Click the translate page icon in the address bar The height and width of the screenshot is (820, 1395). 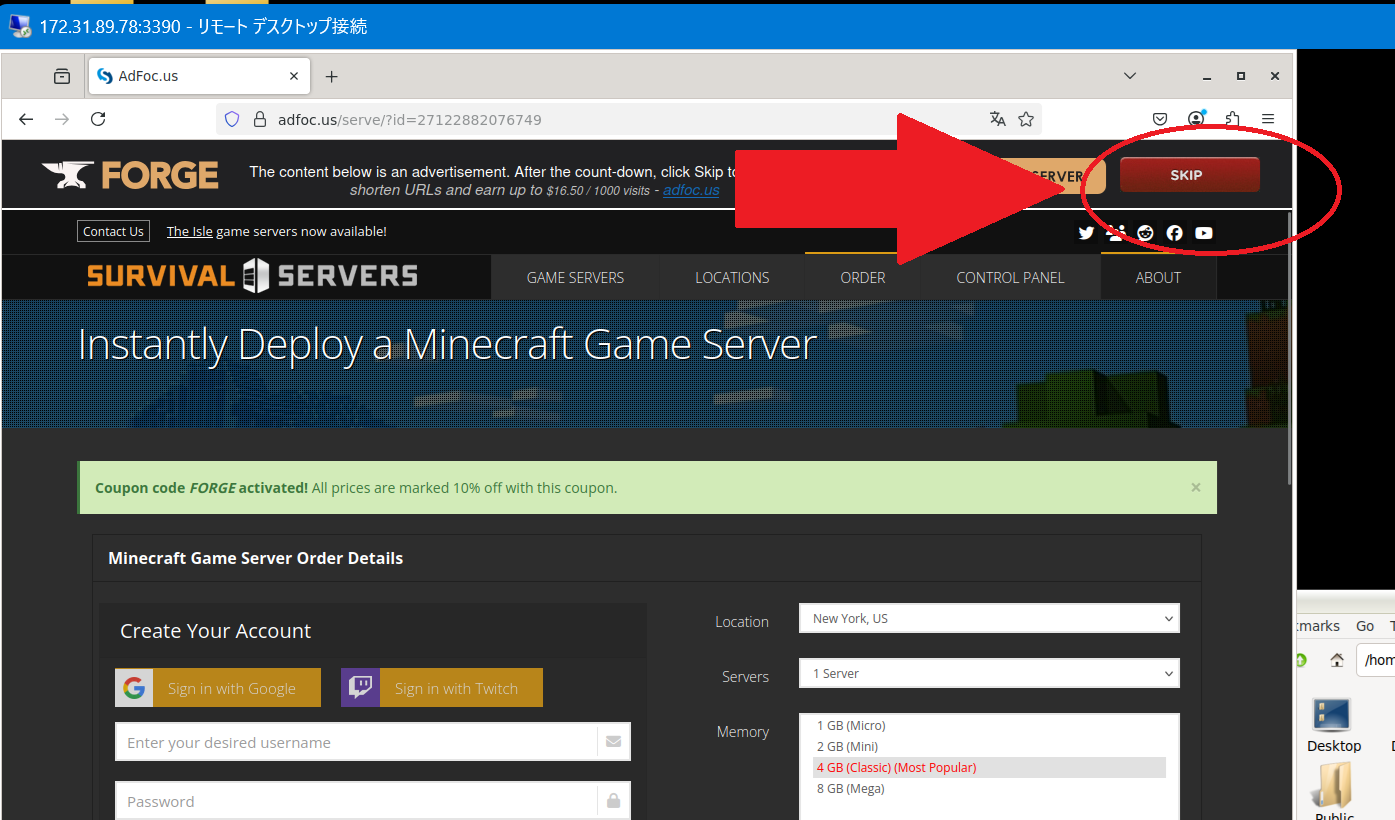(997, 119)
